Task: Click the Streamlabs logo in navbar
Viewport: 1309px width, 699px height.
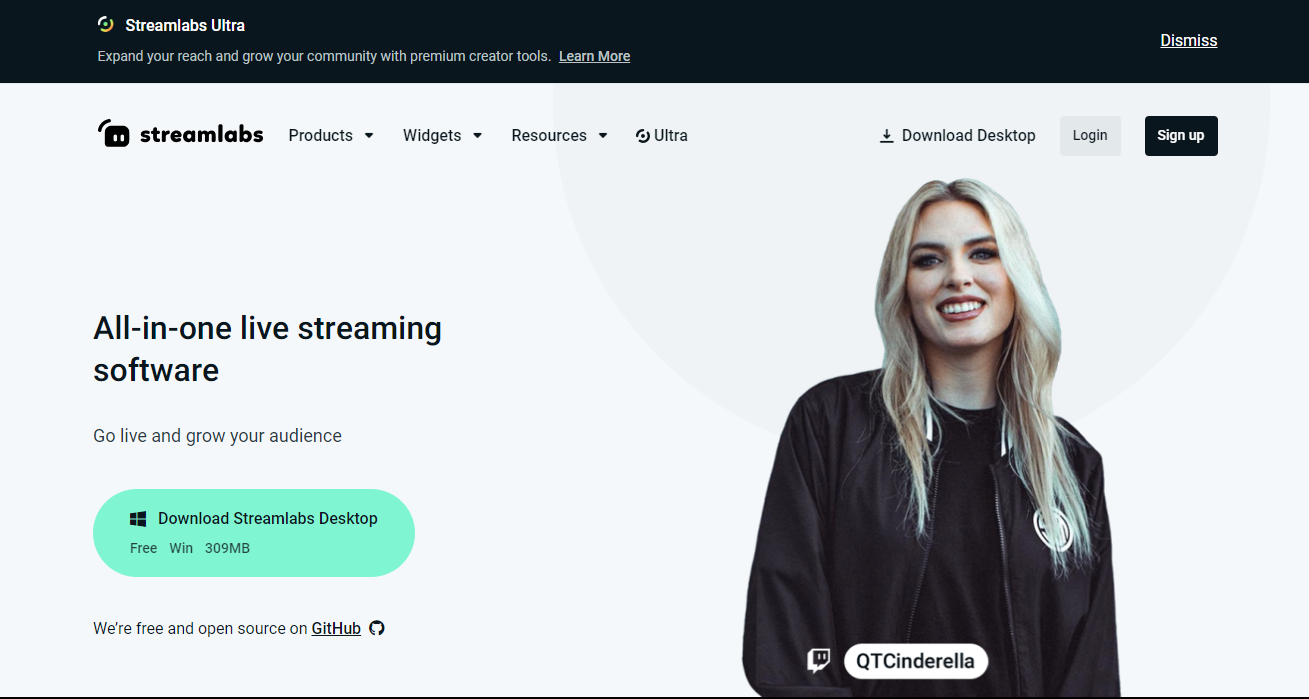Action: tap(181, 134)
